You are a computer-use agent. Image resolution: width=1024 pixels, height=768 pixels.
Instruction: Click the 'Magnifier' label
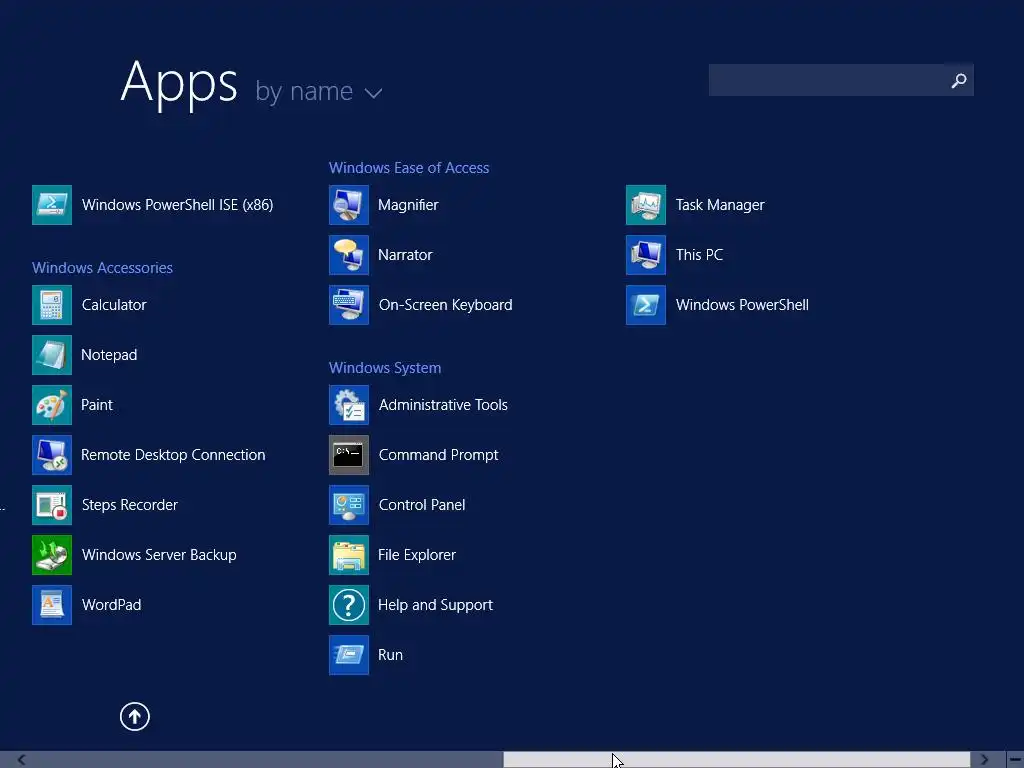[x=408, y=204]
